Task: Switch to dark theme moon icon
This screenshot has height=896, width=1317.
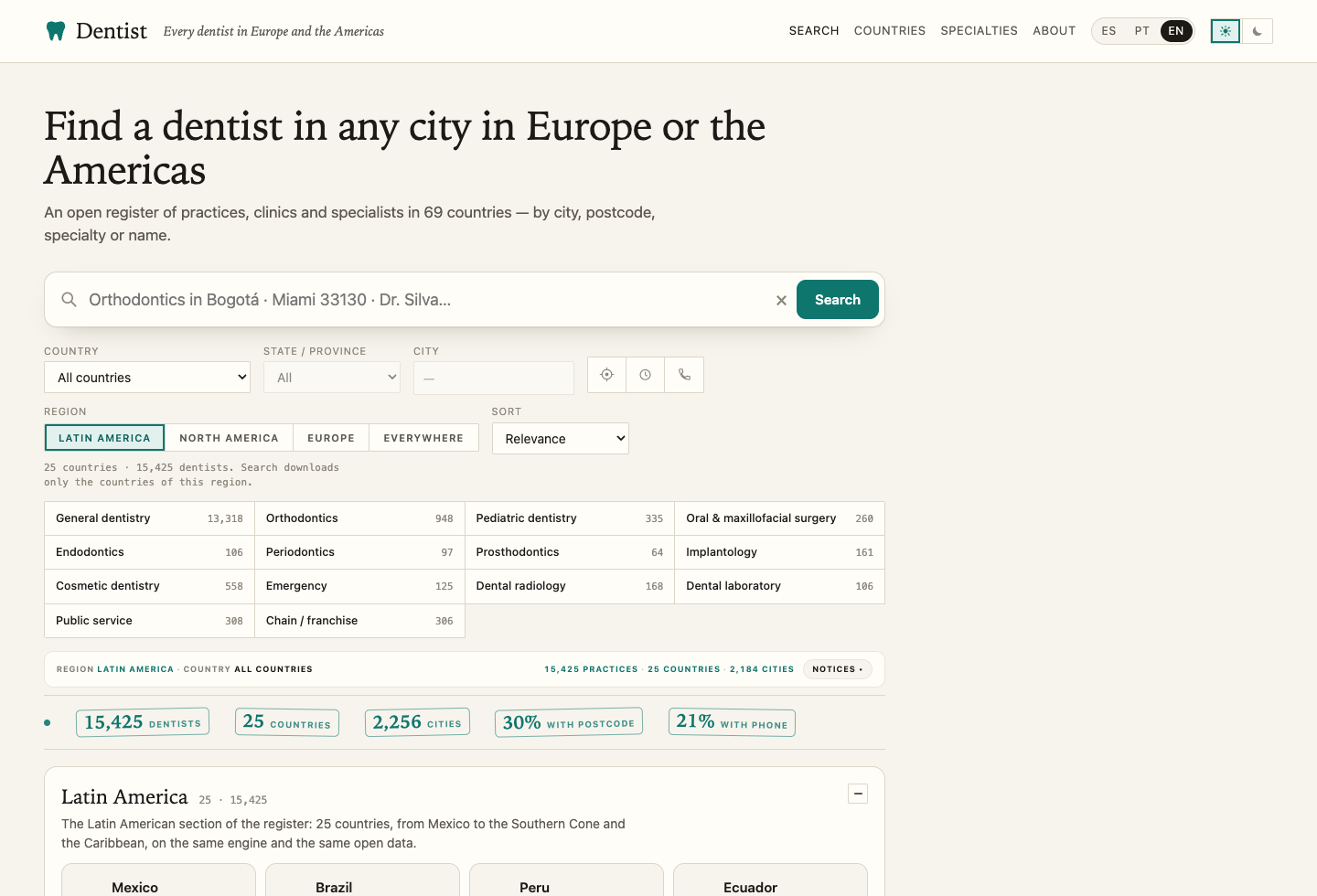Action: pos(1258,31)
